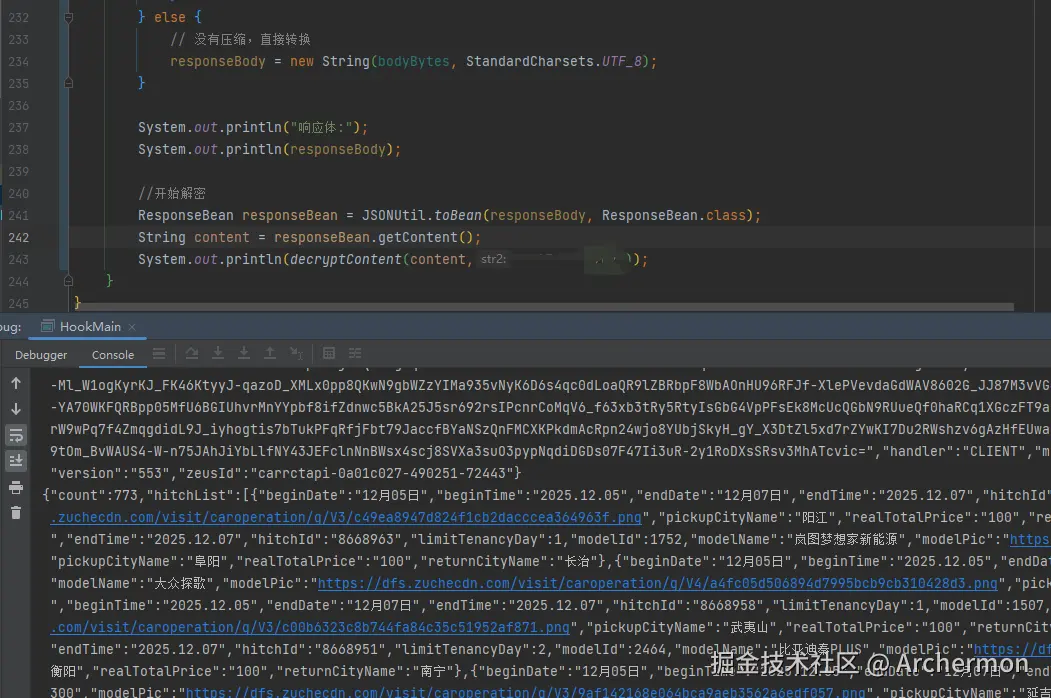This screenshot has height=698, width=1051.
Task: Close the HookMain debug tab
Action: [x=132, y=327]
